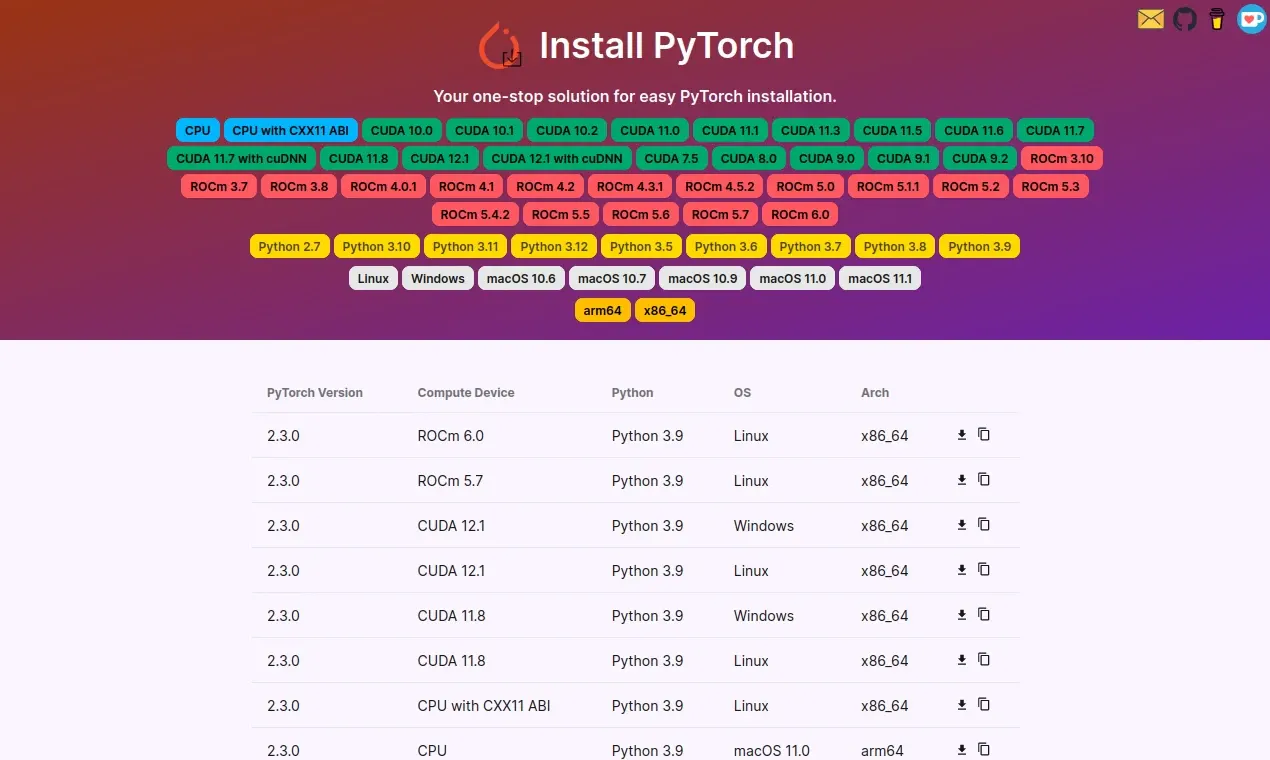Download the CUDA 11.8 Windows wheel

click(x=962, y=615)
